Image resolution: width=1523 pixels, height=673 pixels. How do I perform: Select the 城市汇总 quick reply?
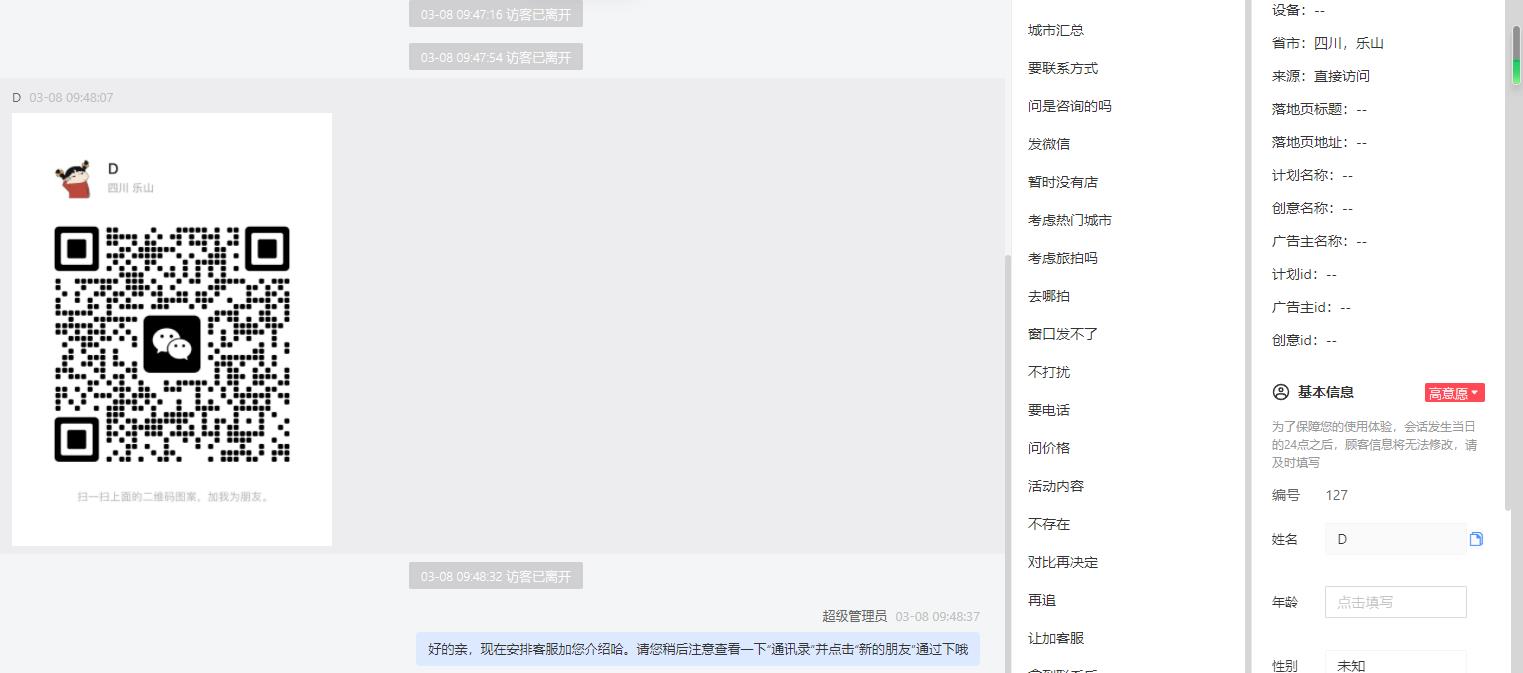click(1056, 30)
